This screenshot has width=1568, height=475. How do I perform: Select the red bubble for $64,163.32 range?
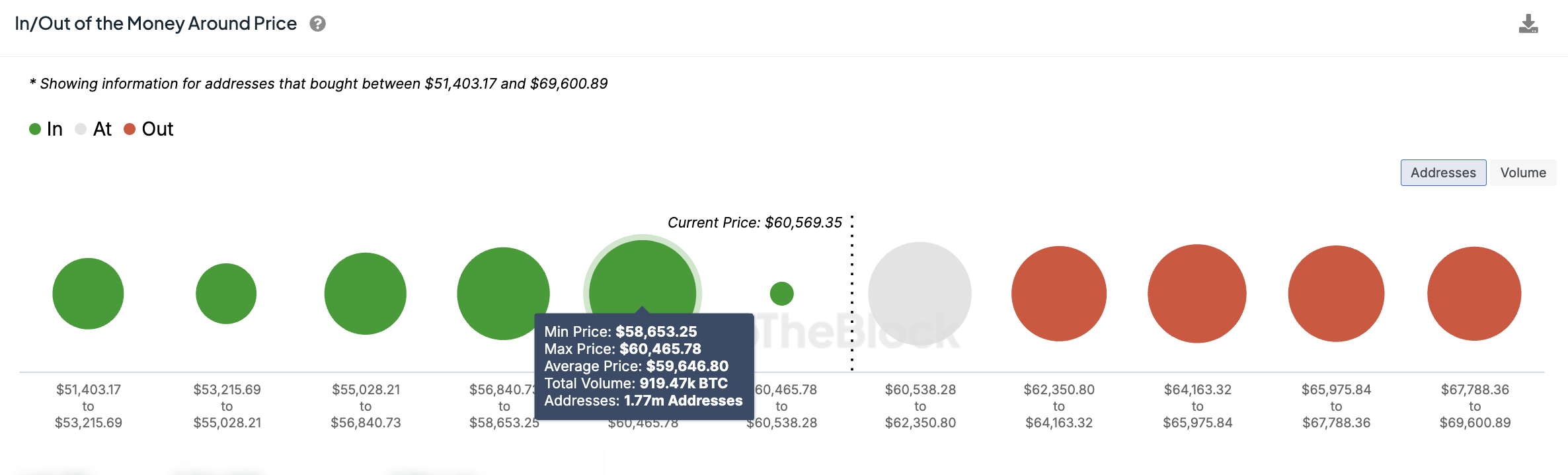pyautogui.click(x=1197, y=293)
